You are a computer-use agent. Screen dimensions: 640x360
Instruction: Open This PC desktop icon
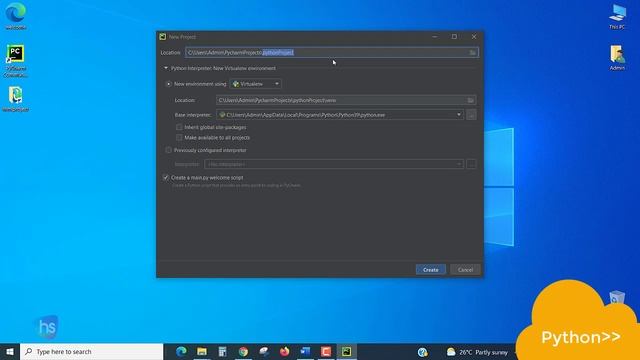click(x=617, y=16)
